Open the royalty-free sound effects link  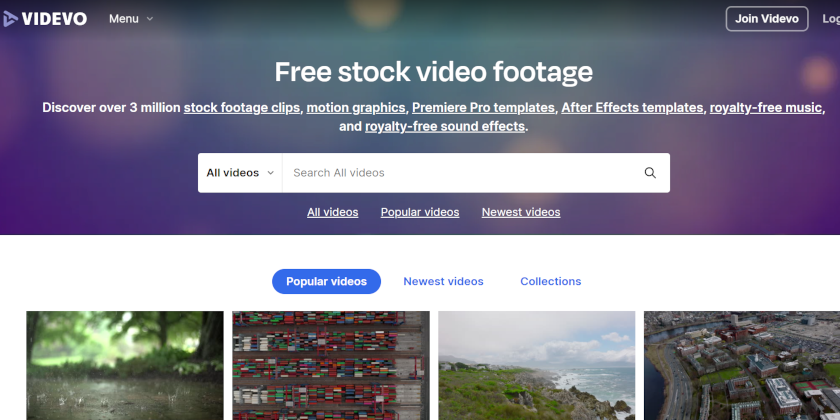pyautogui.click(x=445, y=127)
